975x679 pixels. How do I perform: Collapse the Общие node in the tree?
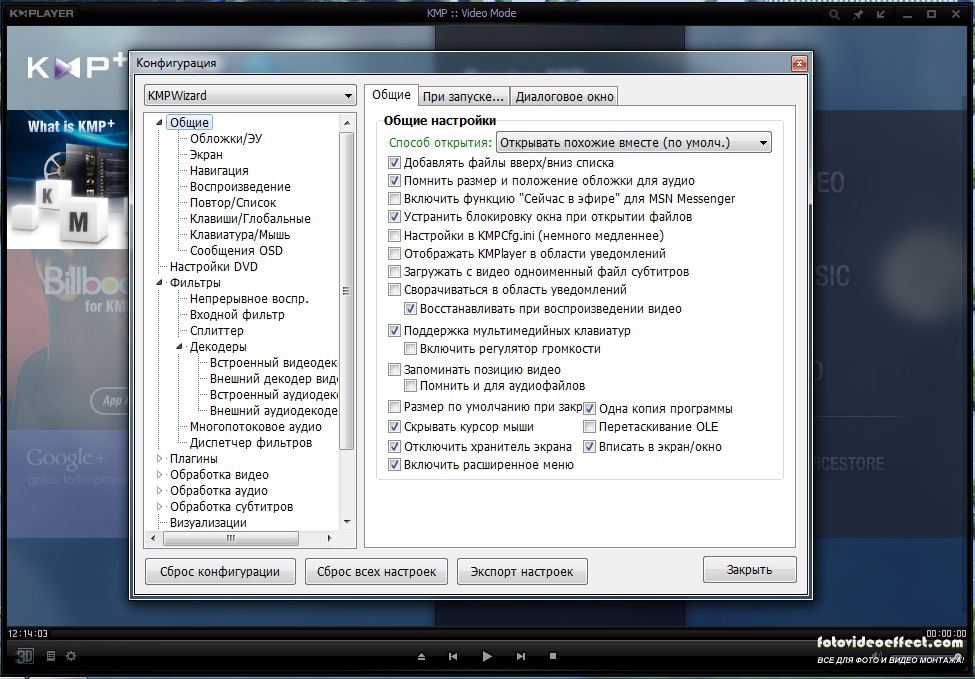pos(160,123)
